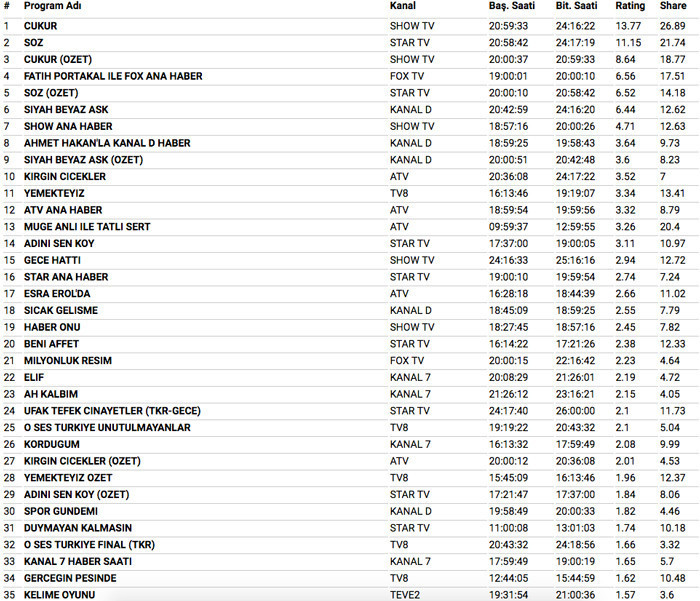Click the 'Share' column header
The image size is (700, 601).
[673, 6]
